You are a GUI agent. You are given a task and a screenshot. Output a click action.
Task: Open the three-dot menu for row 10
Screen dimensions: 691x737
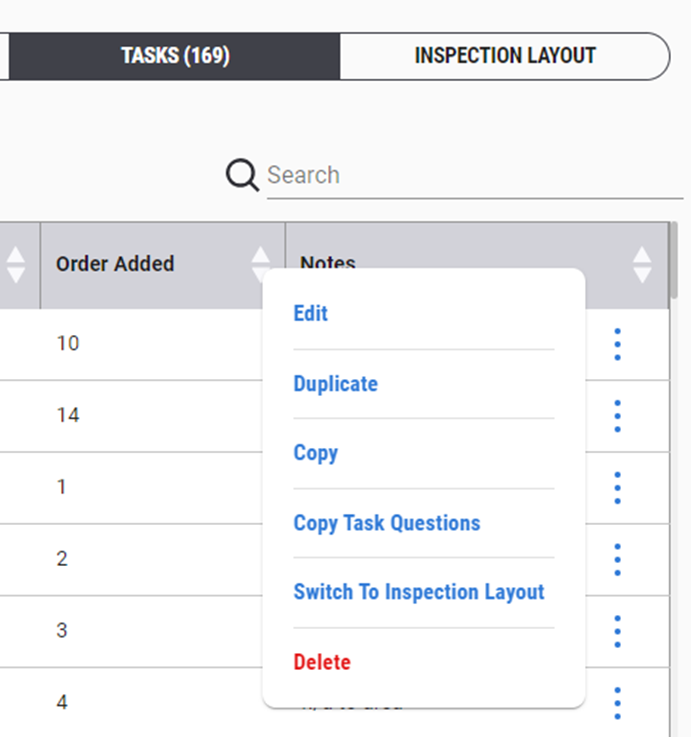click(x=617, y=344)
